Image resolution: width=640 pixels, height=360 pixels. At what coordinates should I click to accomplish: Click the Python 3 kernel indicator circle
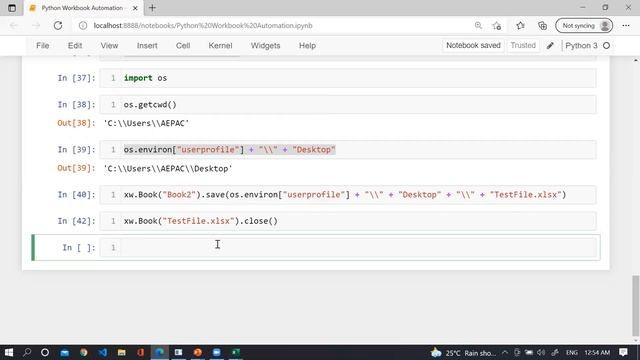pyautogui.click(x=606, y=46)
